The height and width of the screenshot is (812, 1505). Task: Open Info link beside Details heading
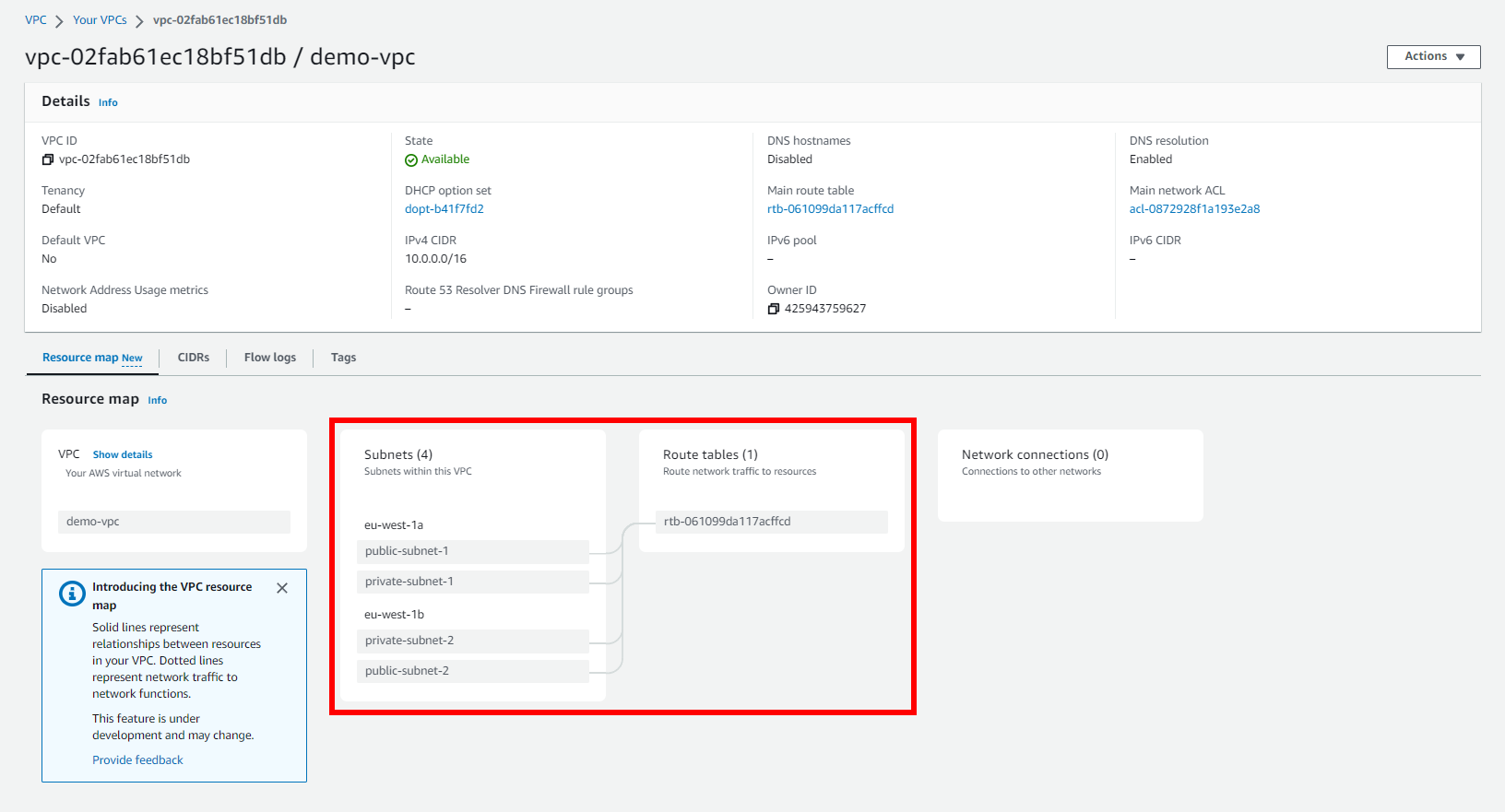[x=108, y=102]
